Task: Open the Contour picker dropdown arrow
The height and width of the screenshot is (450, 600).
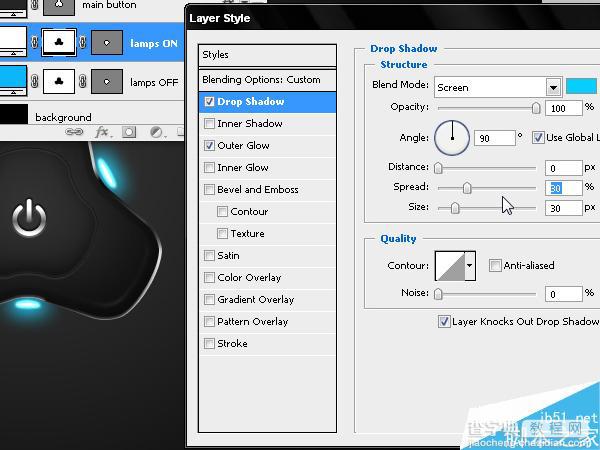Action: [470, 266]
